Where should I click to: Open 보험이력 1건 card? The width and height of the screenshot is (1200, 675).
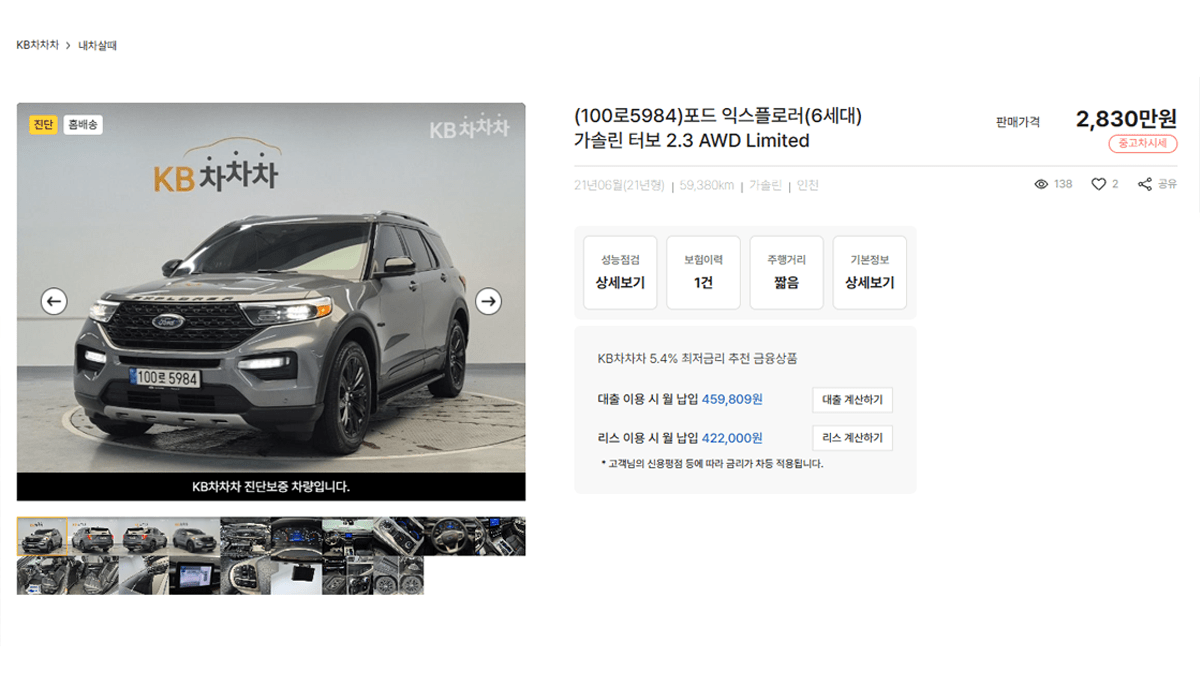pyautogui.click(x=703, y=272)
